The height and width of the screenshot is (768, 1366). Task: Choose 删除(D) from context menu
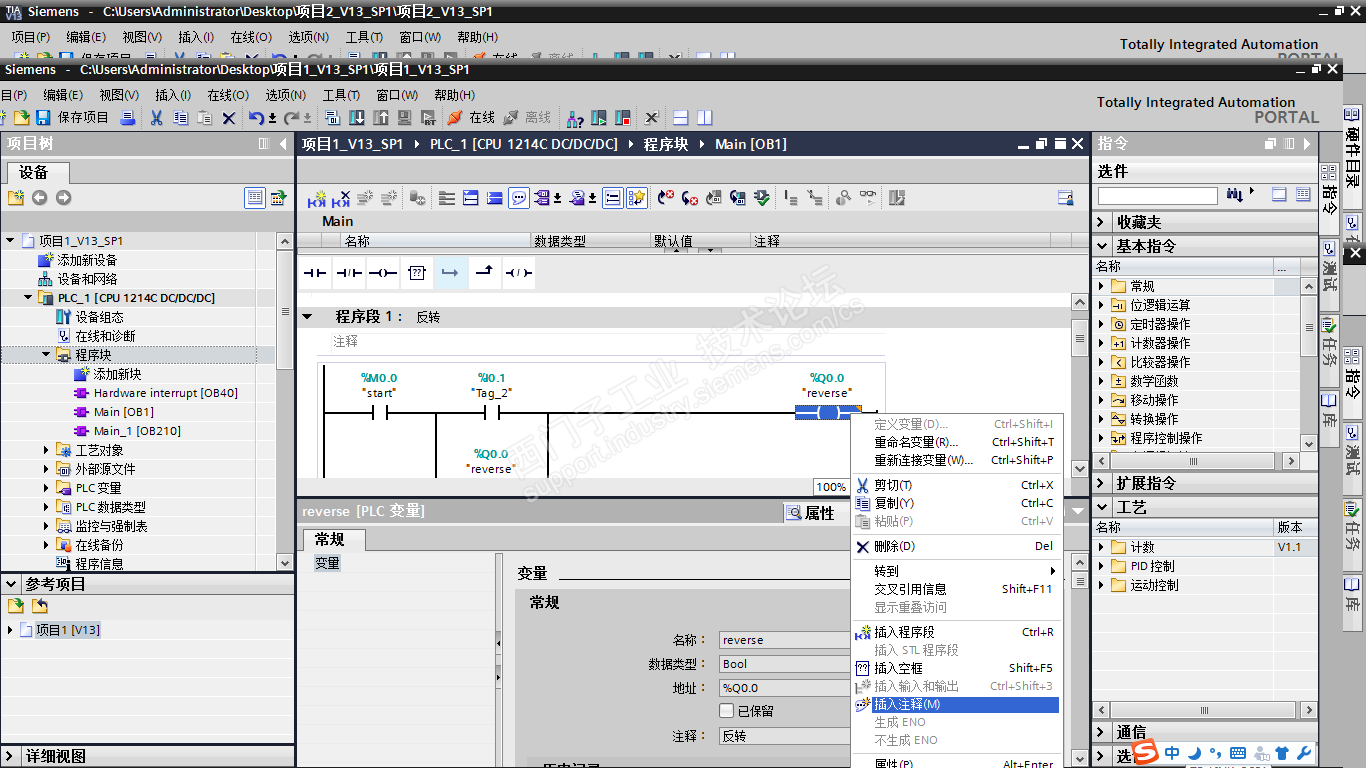click(x=955, y=547)
